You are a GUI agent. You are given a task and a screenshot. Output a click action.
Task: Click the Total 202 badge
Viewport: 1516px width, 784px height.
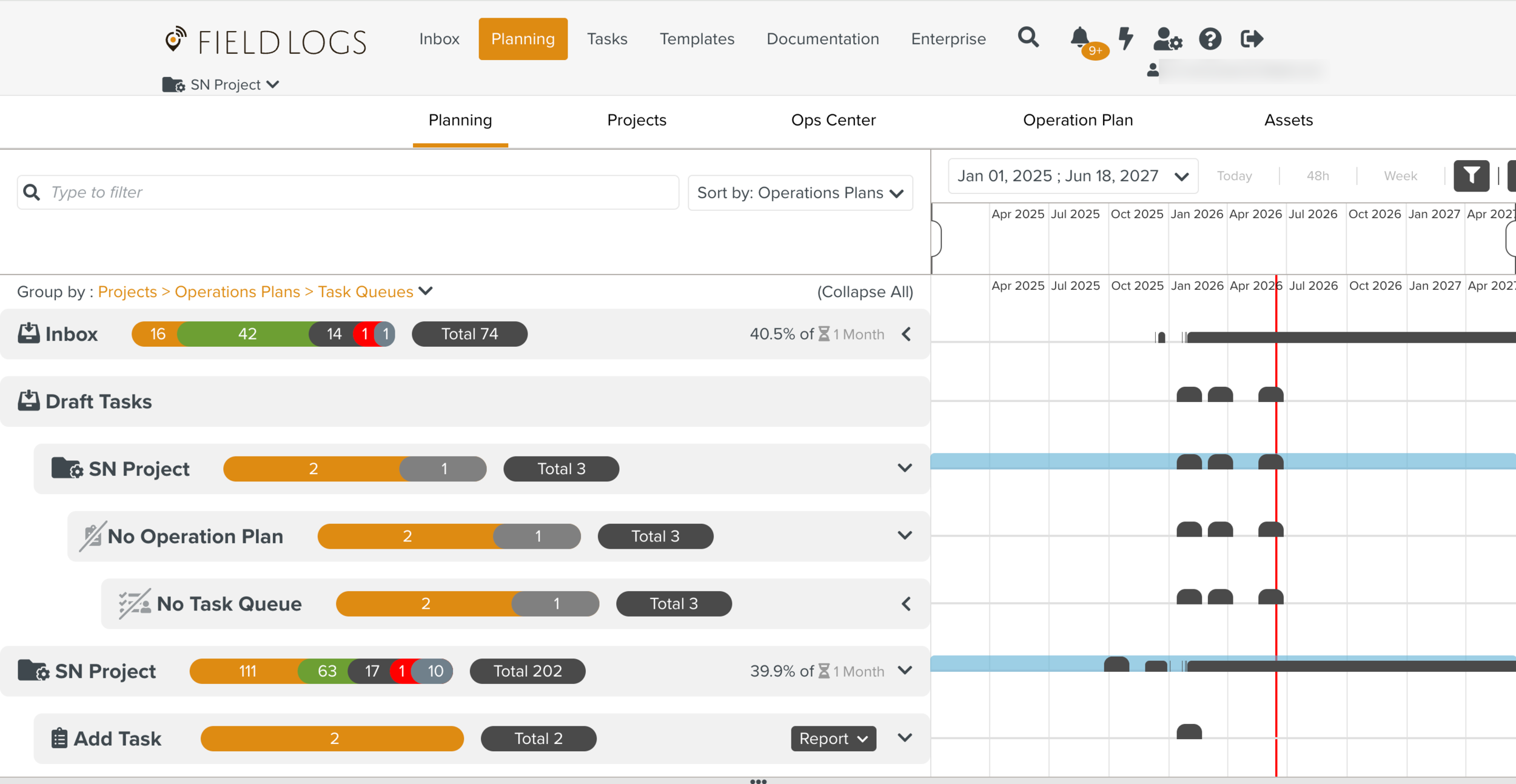point(528,671)
